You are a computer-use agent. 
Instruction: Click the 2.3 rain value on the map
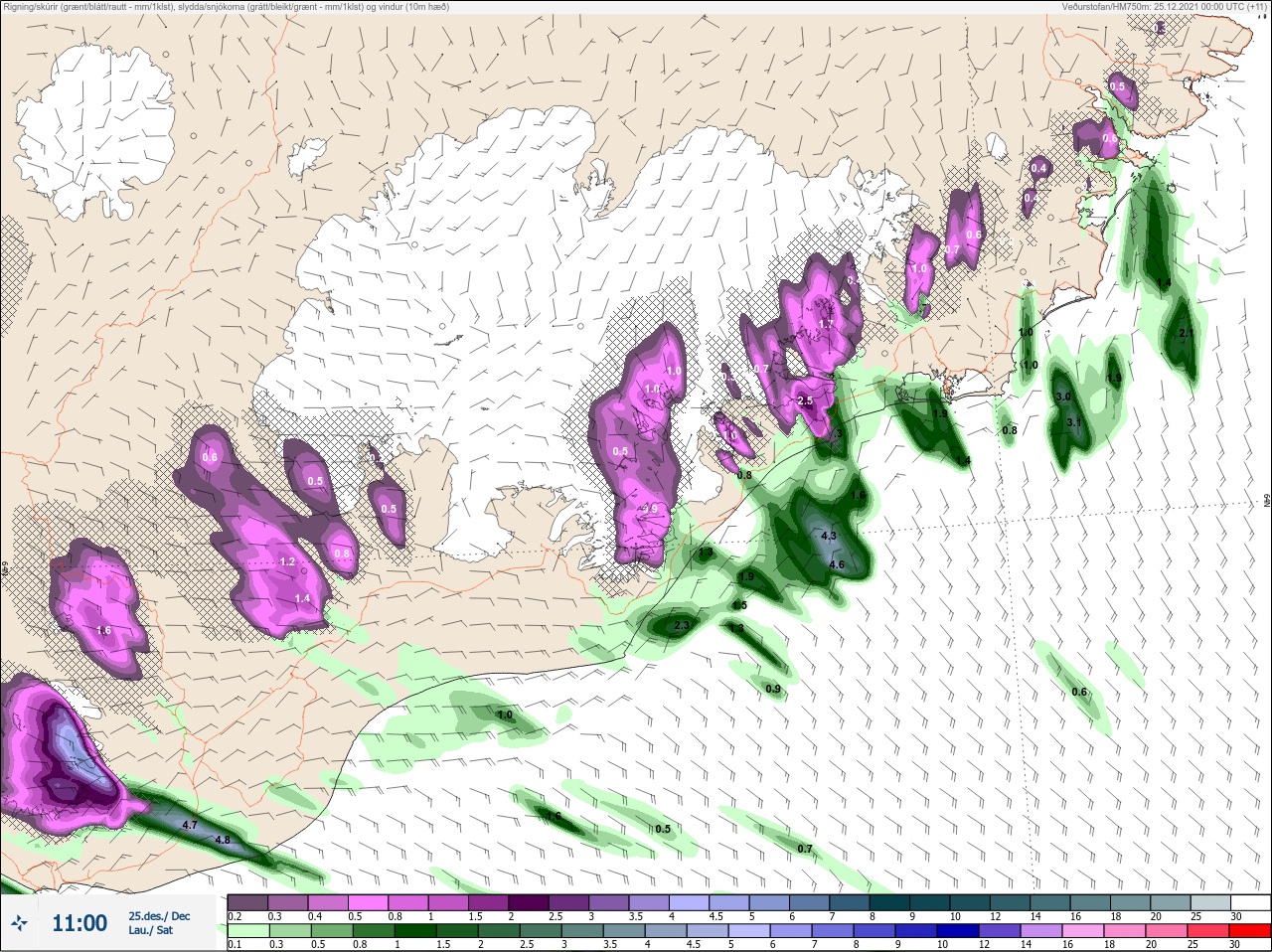pos(682,625)
